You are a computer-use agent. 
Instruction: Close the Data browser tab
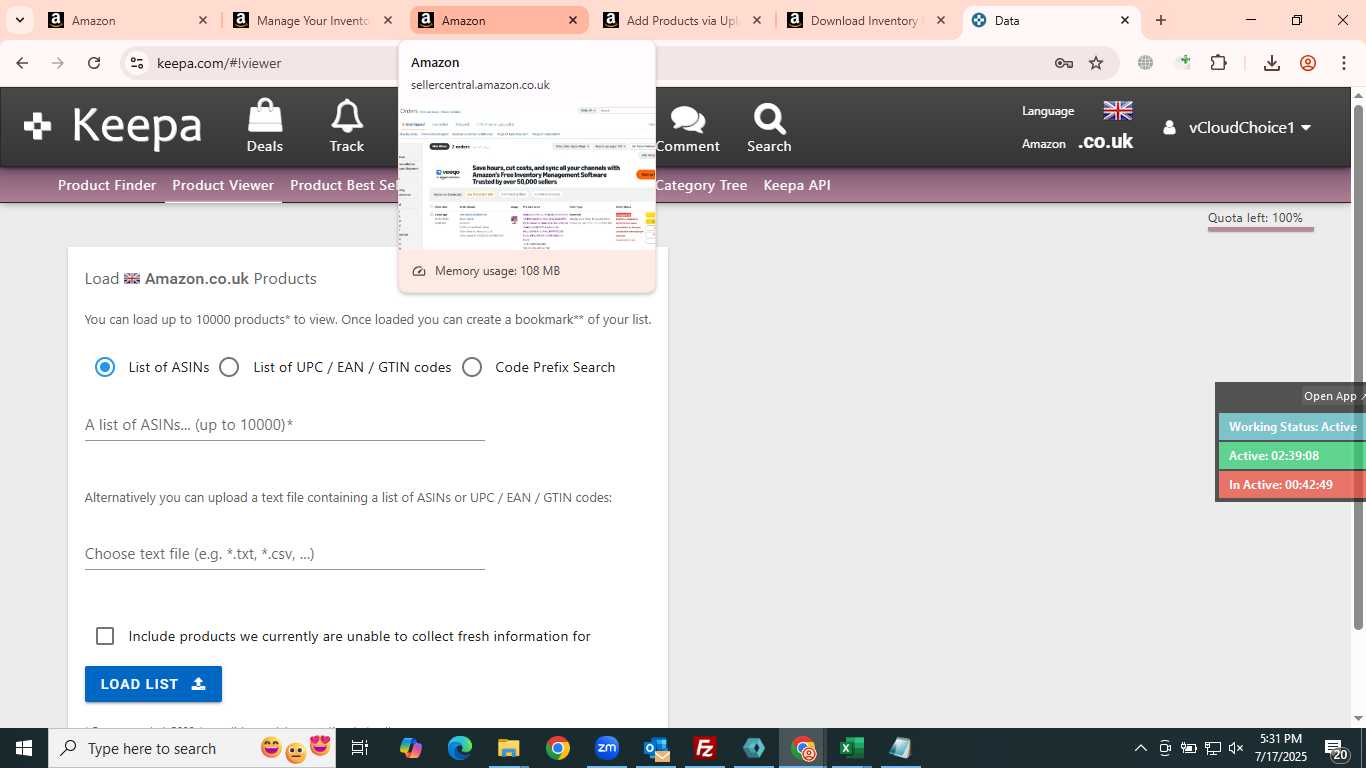[1125, 20]
